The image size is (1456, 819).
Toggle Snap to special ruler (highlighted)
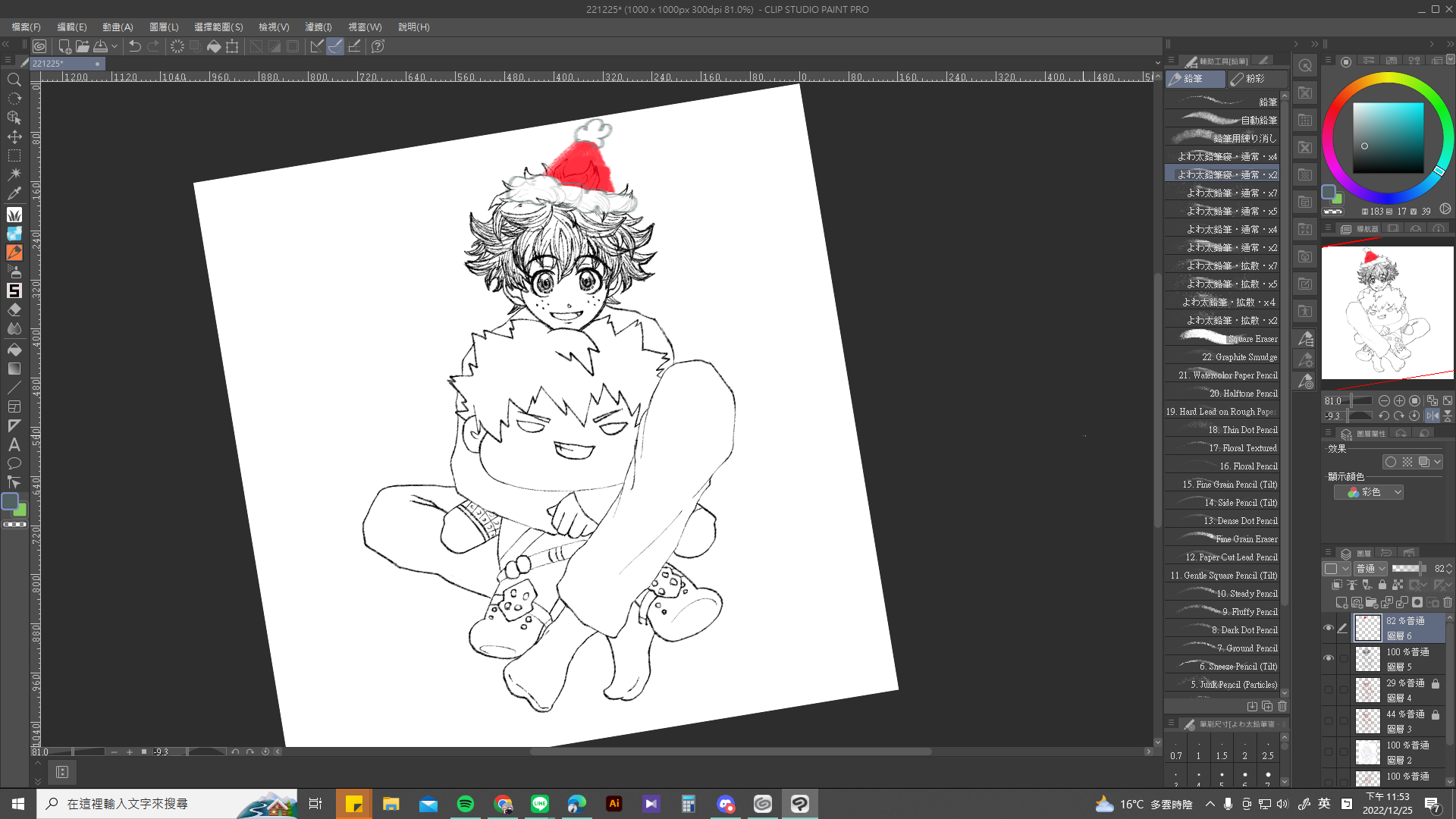[335, 46]
